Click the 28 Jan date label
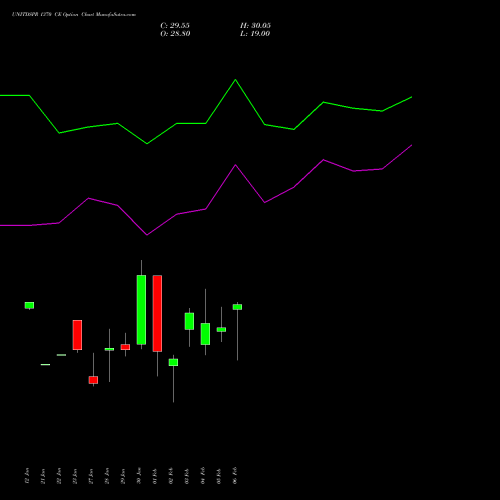This screenshot has height=500, width=500. pos(107,476)
